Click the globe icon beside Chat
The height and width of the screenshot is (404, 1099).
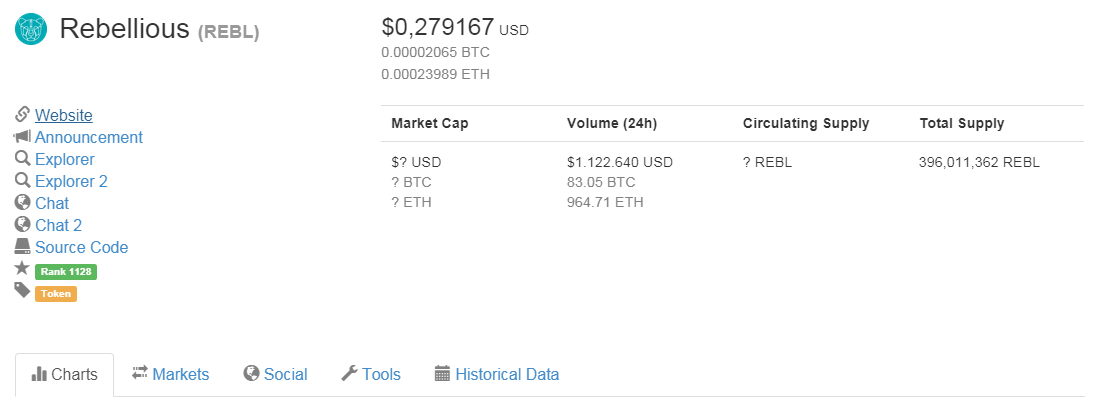click(x=22, y=203)
